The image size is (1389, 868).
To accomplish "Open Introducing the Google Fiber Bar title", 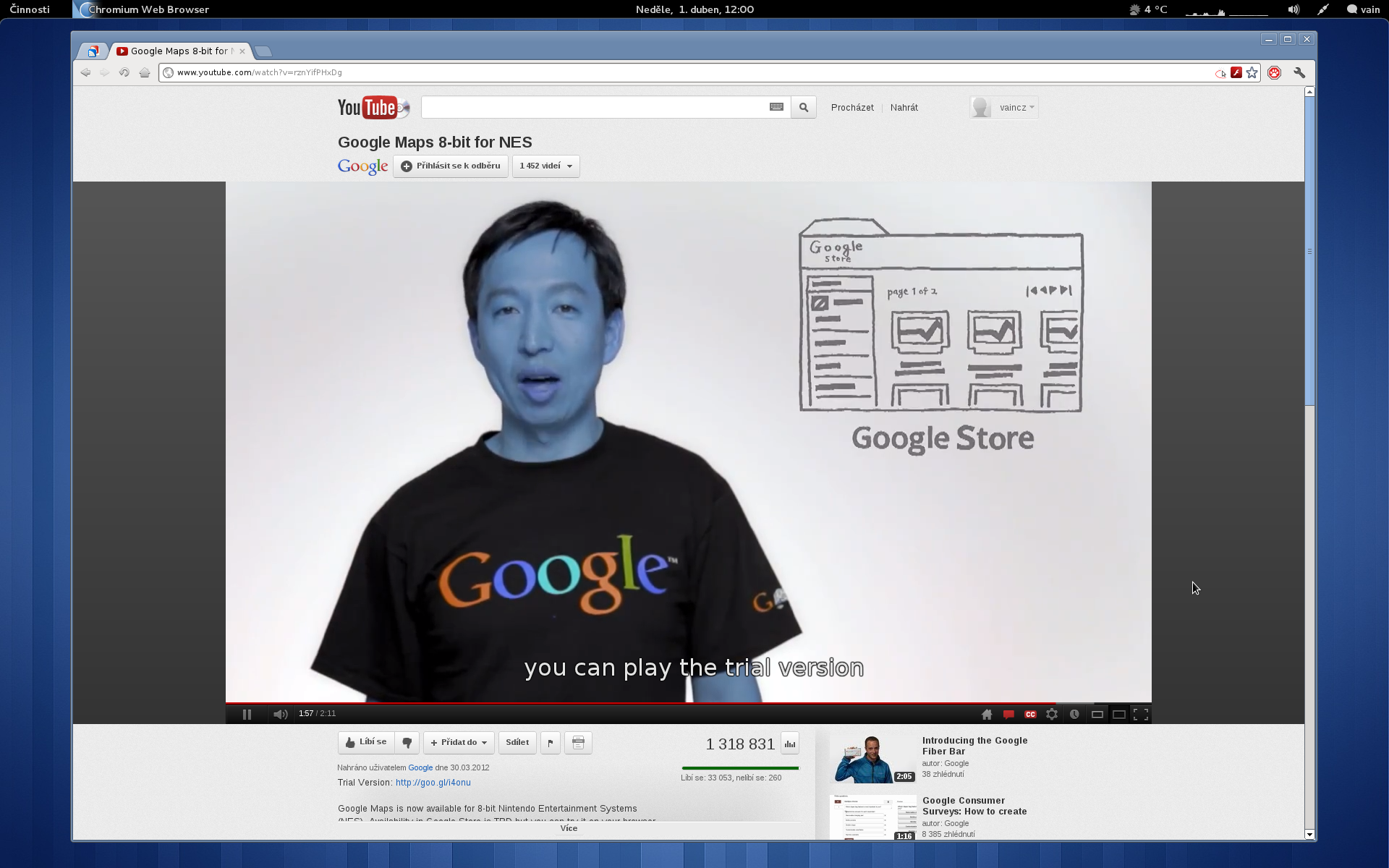I will click(974, 746).
